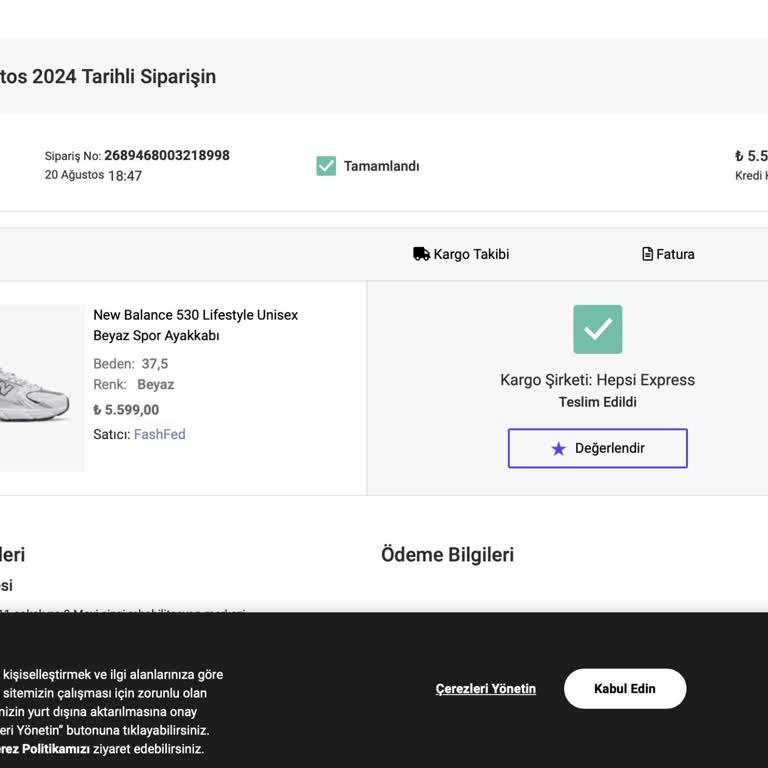The image size is (768, 768).
Task: Open the Fatura invoice link
Action: click(668, 254)
